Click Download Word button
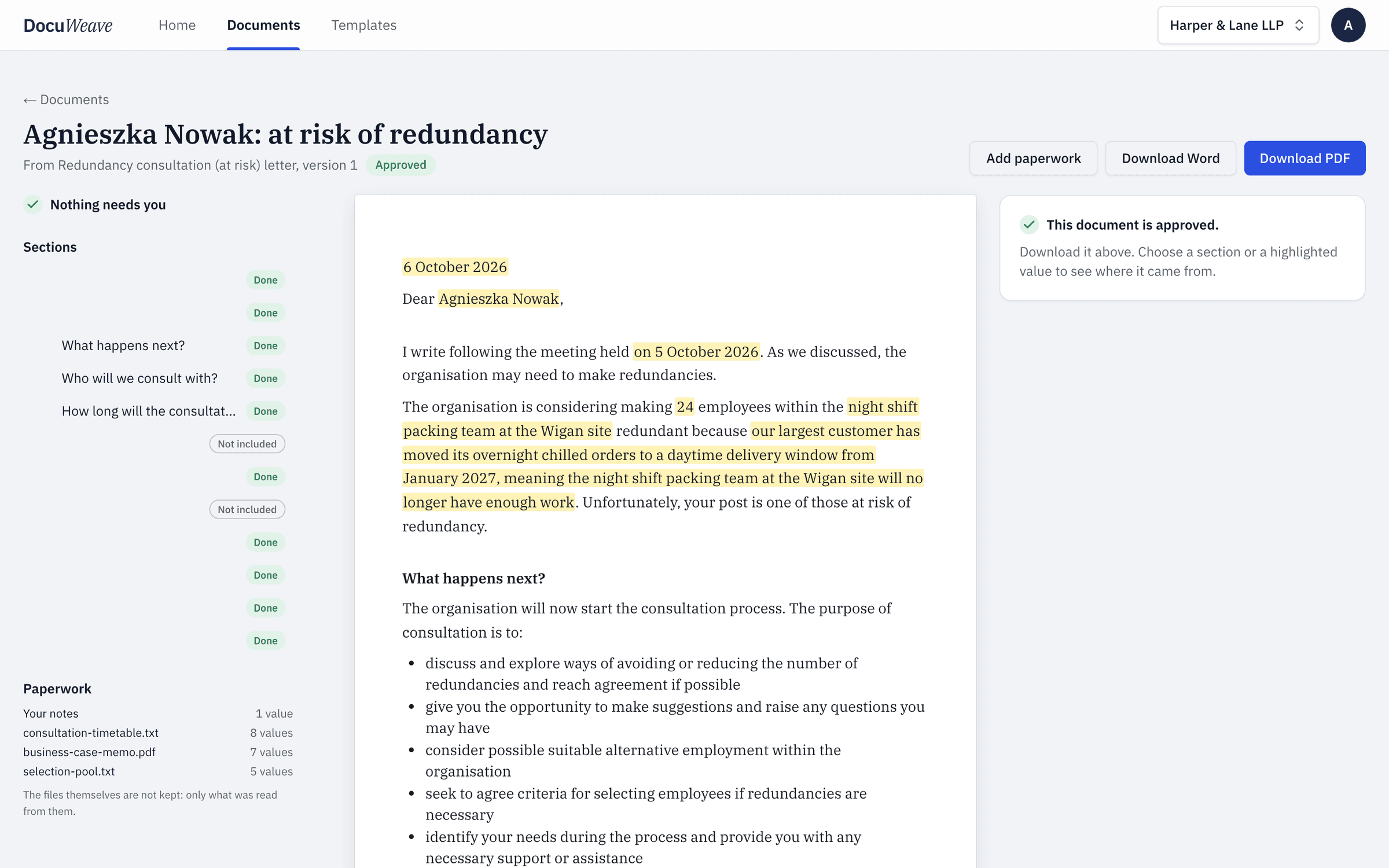The width and height of the screenshot is (1389, 868). pos(1170,158)
